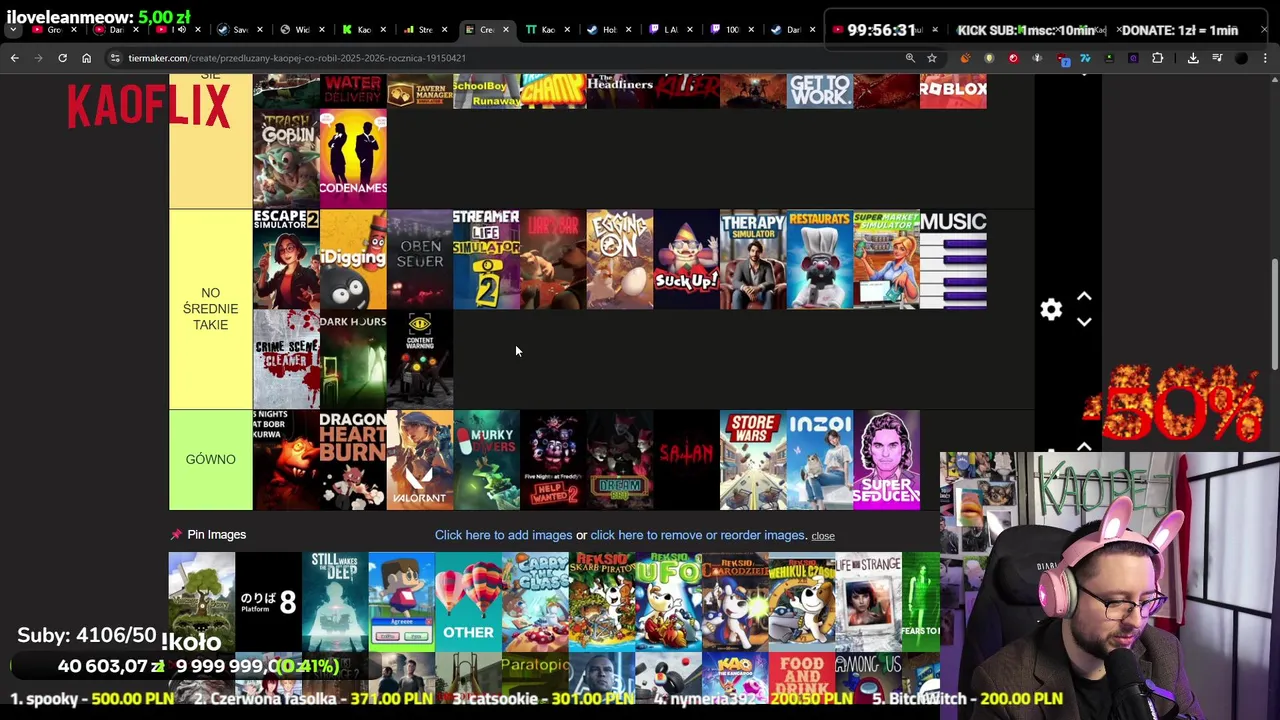Open the browser home page icon
The height and width of the screenshot is (720, 1280).
pyautogui.click(x=86, y=58)
